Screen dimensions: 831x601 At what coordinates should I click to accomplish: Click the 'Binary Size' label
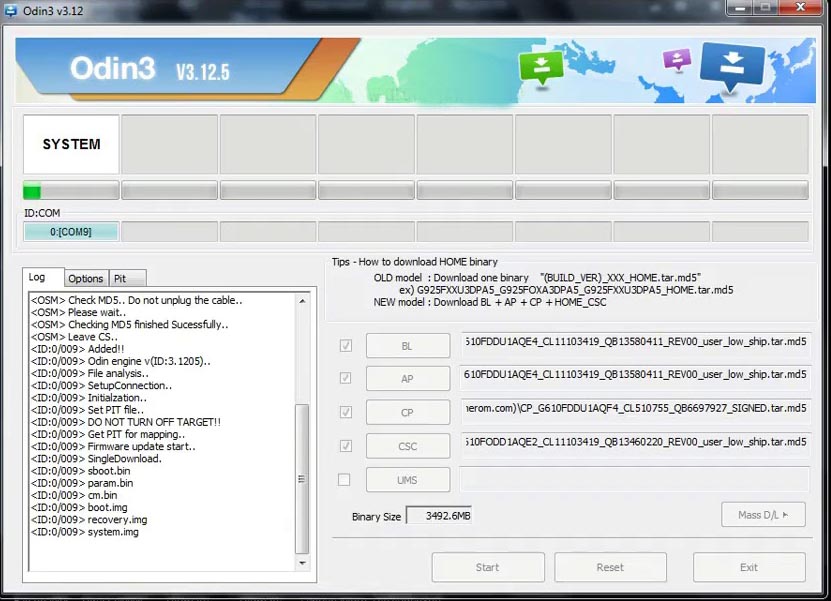click(376, 517)
